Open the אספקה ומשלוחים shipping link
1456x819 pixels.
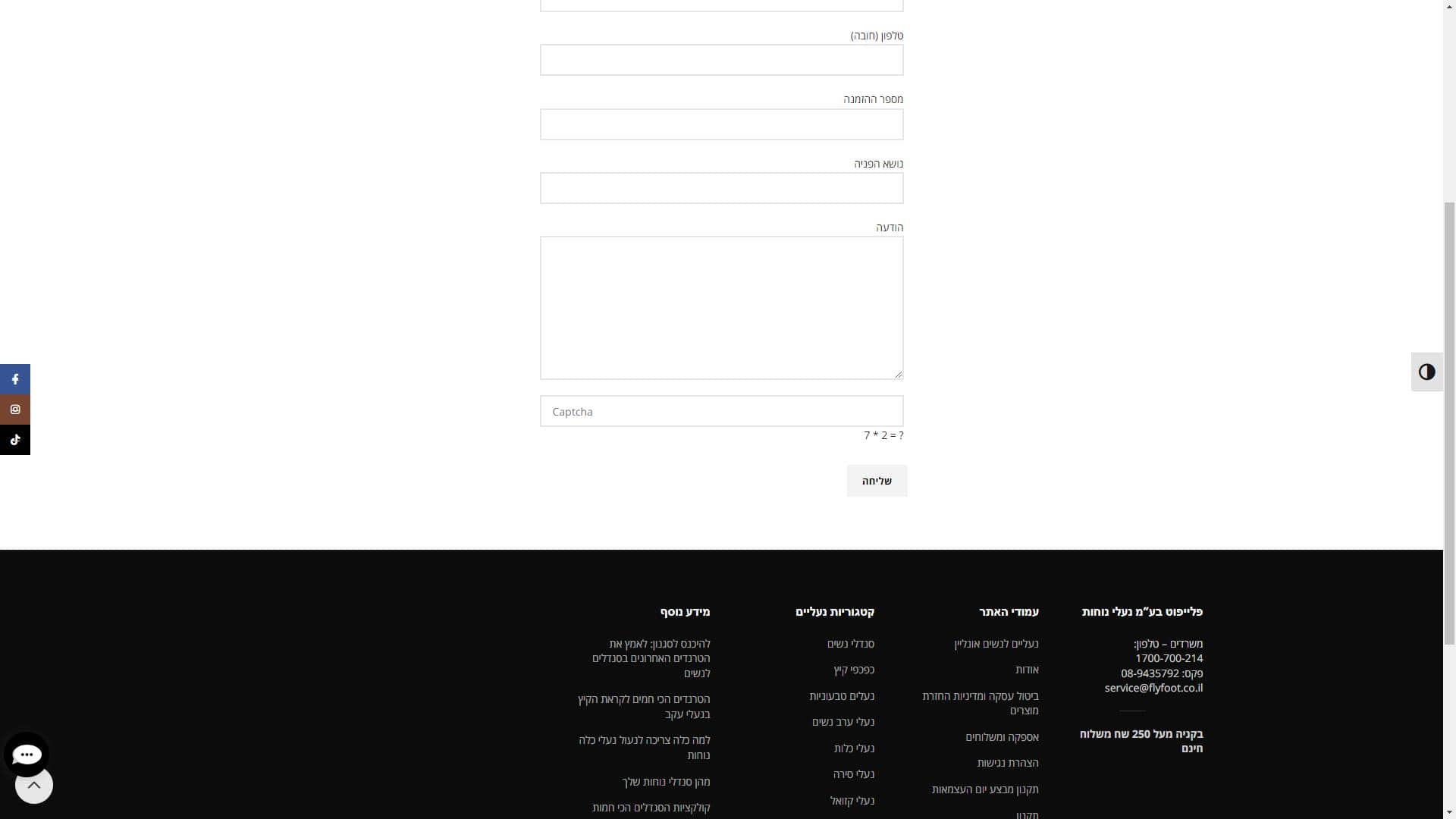point(1002,737)
